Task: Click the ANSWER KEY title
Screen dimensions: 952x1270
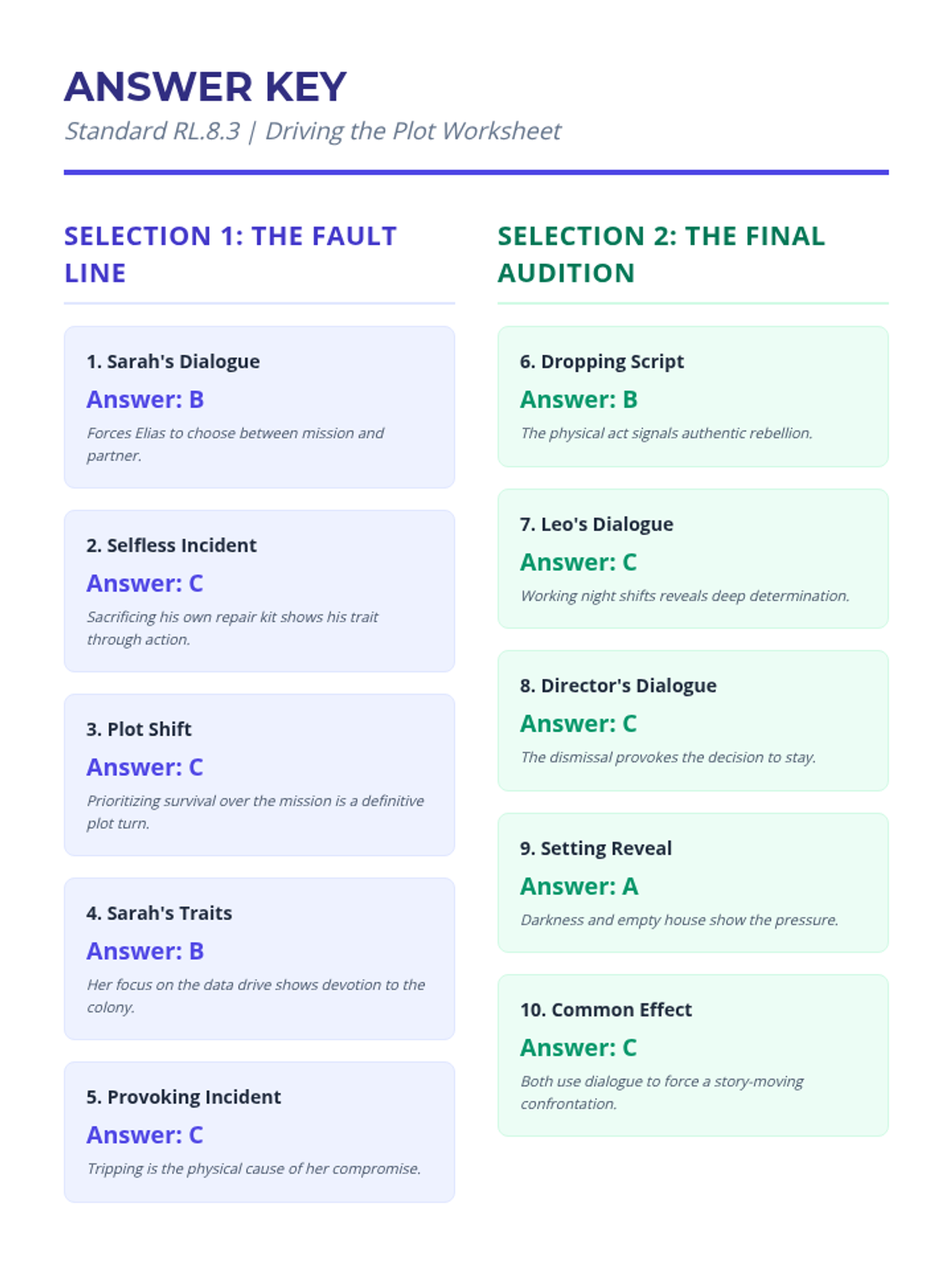Action: pos(205,87)
